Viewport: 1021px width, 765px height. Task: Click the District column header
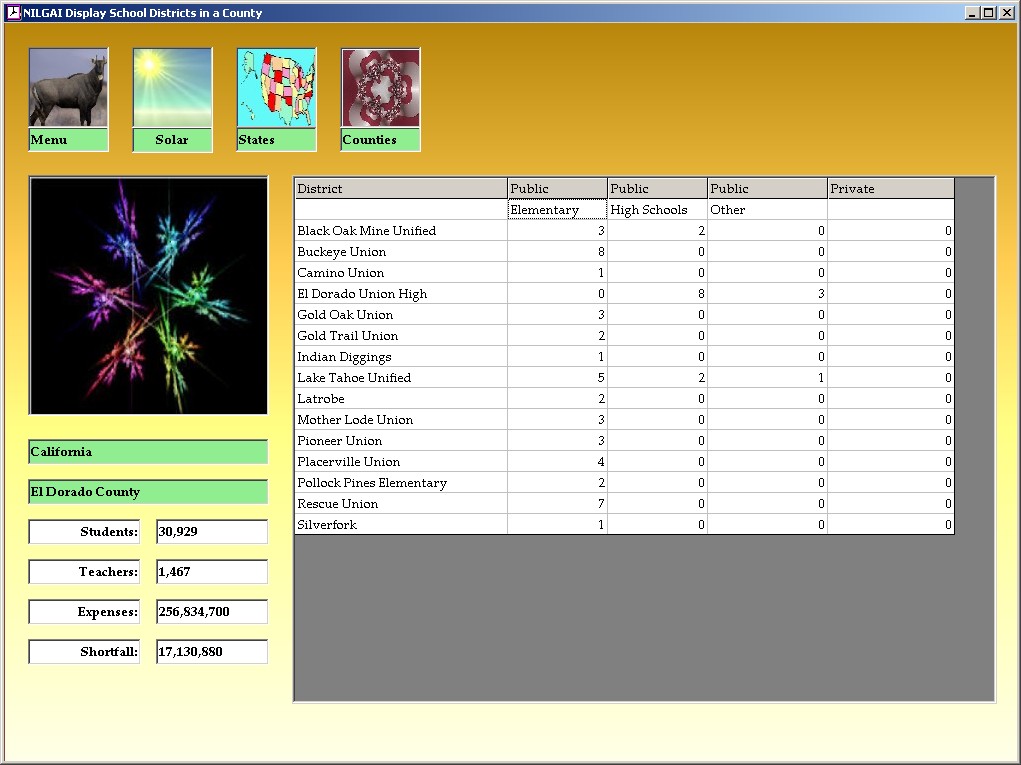400,189
